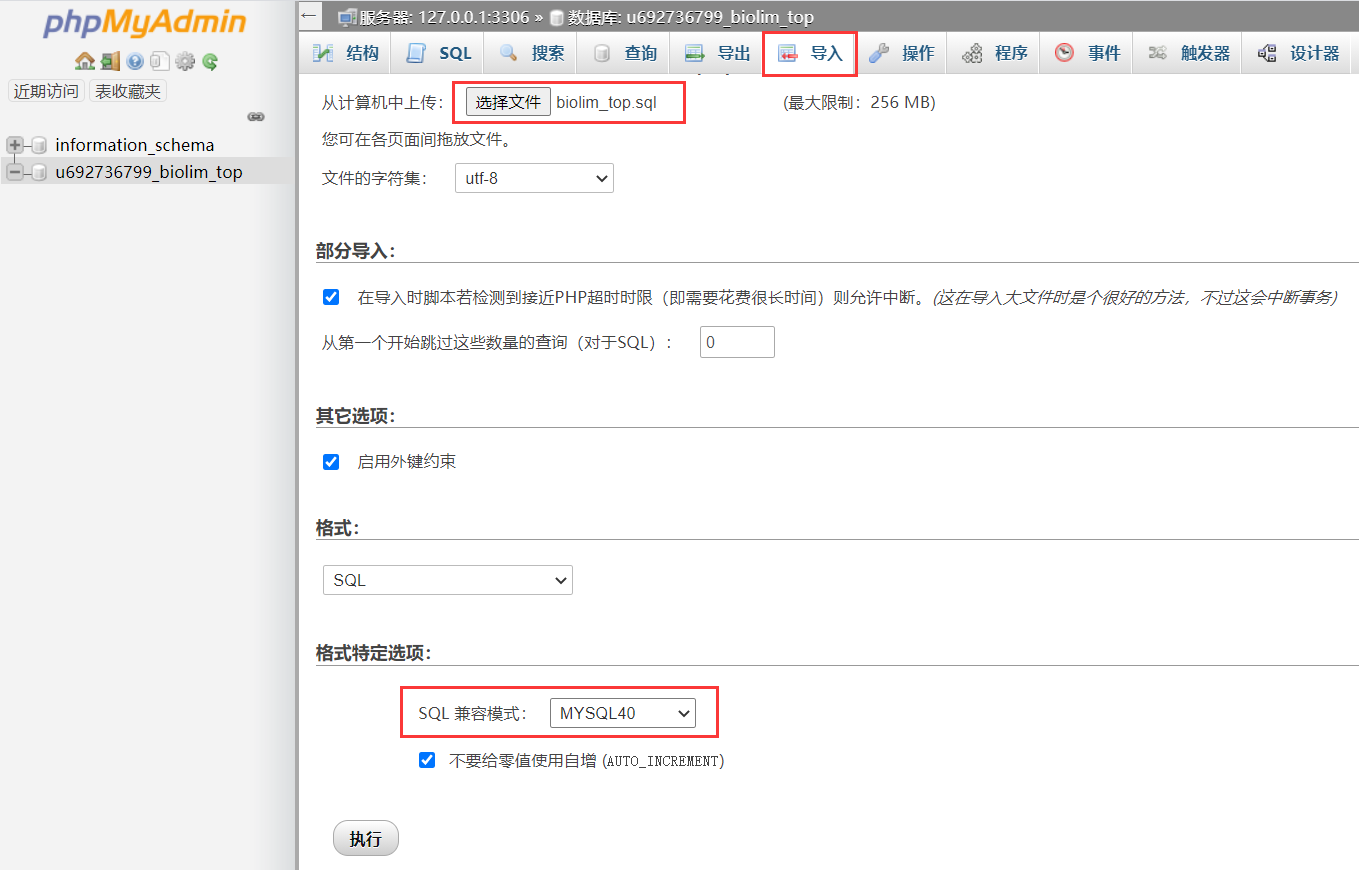The image size is (1359, 870).
Task: Open the 表收藏夹 favorites button
Action: coord(128,91)
